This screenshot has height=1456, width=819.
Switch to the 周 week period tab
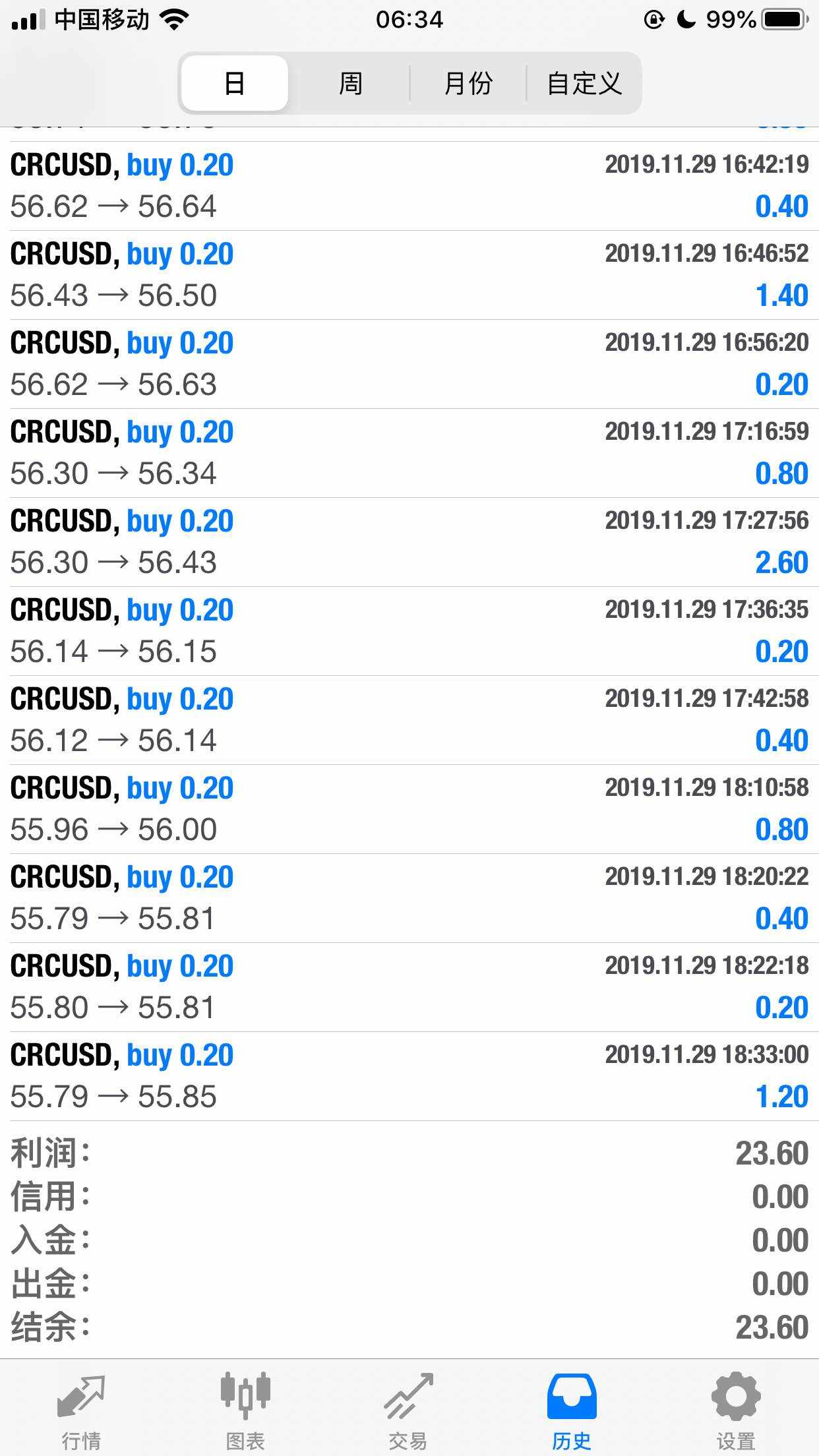tap(350, 84)
